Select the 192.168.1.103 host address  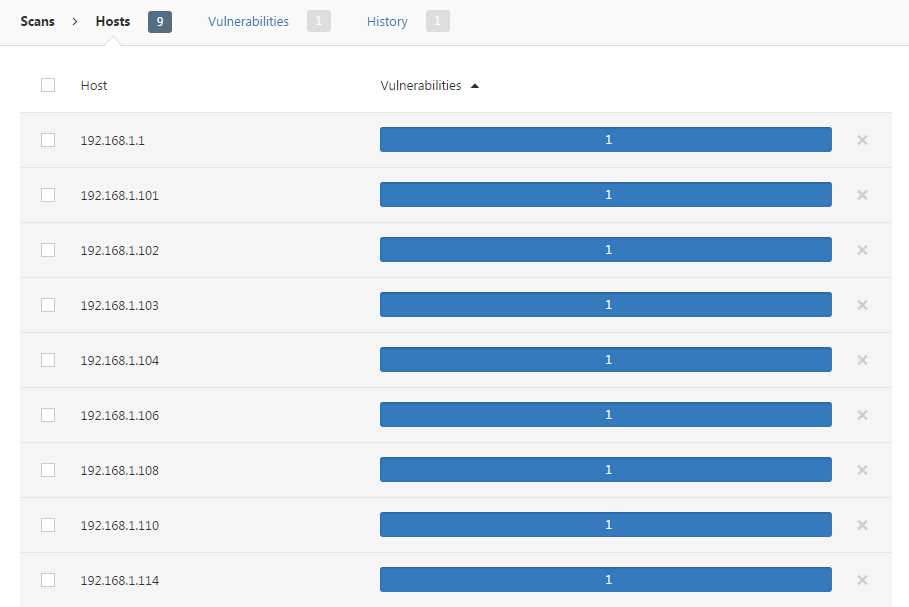point(119,306)
